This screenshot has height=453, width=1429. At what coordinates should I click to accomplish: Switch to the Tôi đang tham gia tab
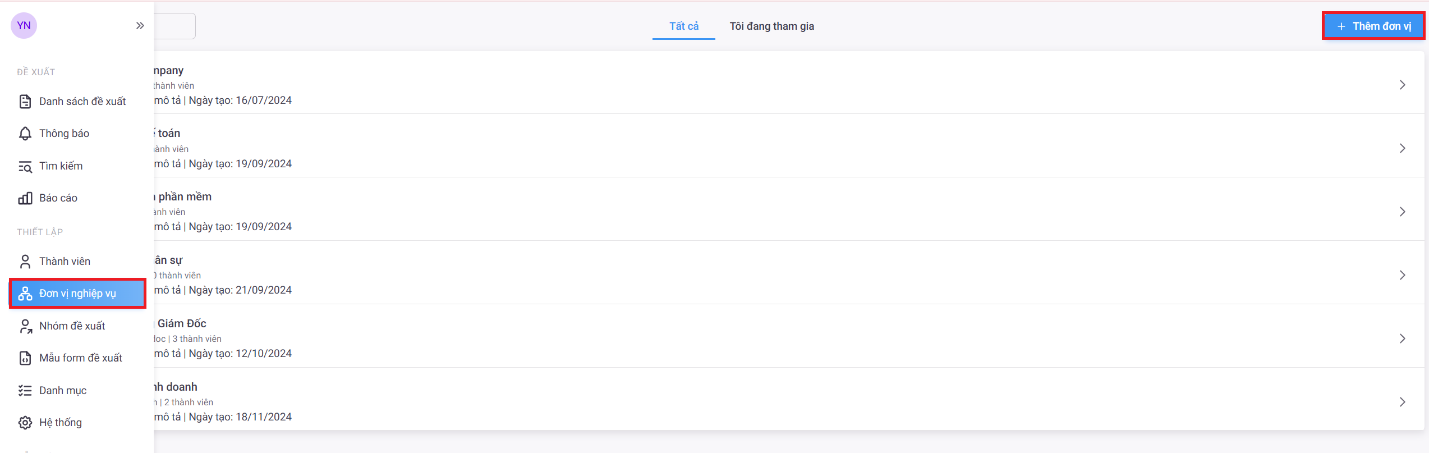coord(772,26)
